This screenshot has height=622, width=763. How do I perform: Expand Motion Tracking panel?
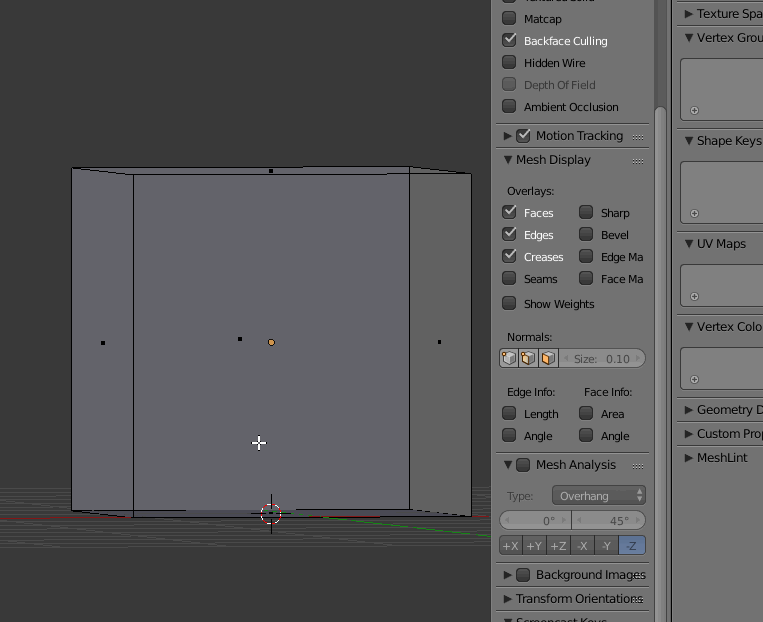pyautogui.click(x=508, y=136)
